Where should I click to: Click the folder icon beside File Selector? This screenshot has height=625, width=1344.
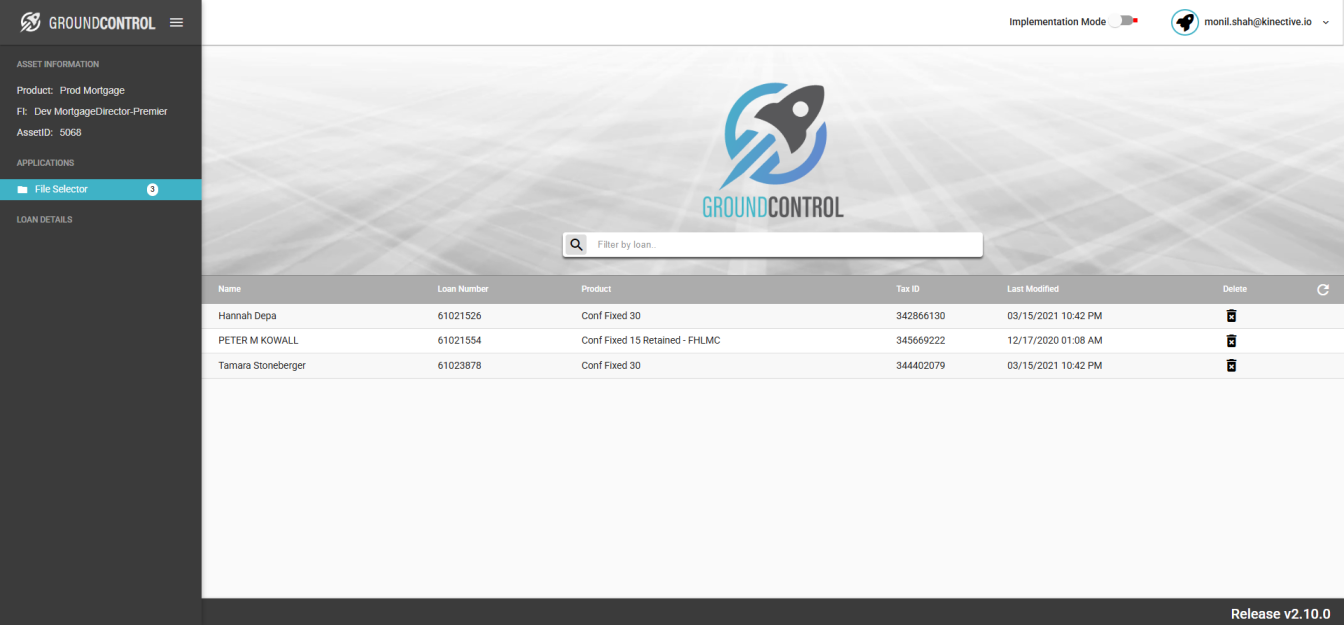pos(22,189)
